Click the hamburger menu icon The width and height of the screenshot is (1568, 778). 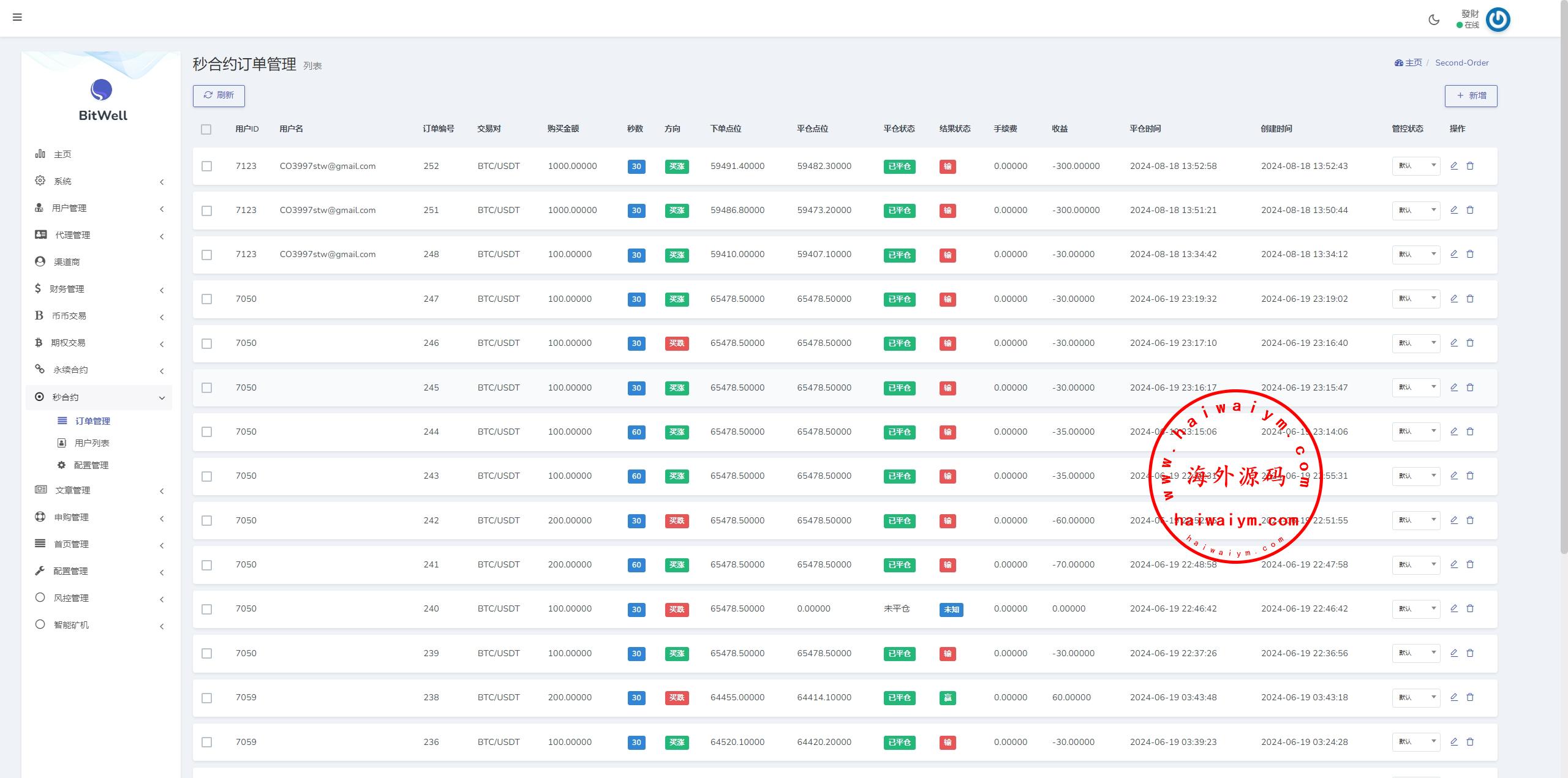[17, 17]
